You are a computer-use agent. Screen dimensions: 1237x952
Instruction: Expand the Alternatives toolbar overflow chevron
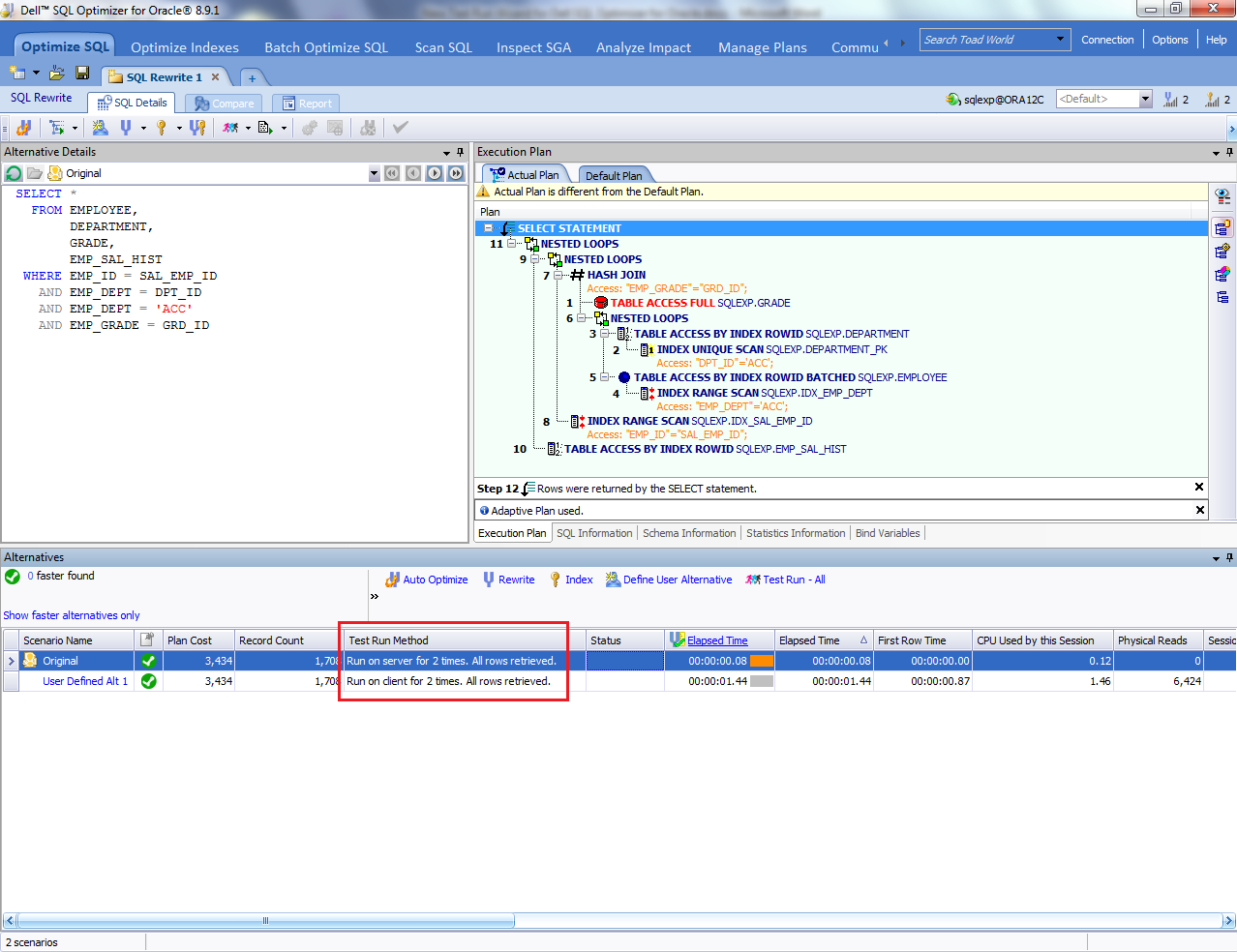(x=374, y=597)
